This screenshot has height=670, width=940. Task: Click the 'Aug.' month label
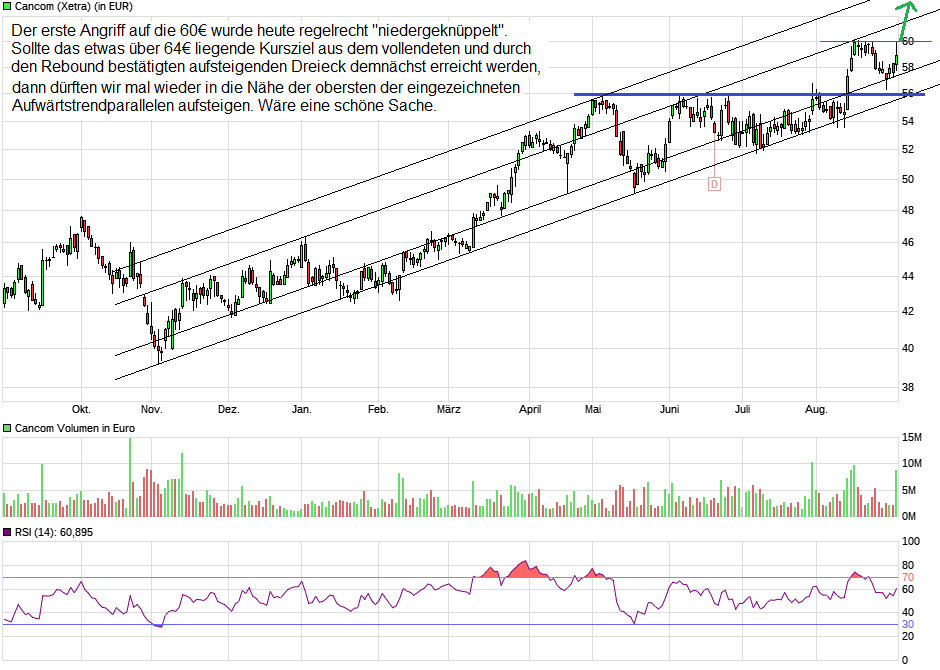pos(816,409)
